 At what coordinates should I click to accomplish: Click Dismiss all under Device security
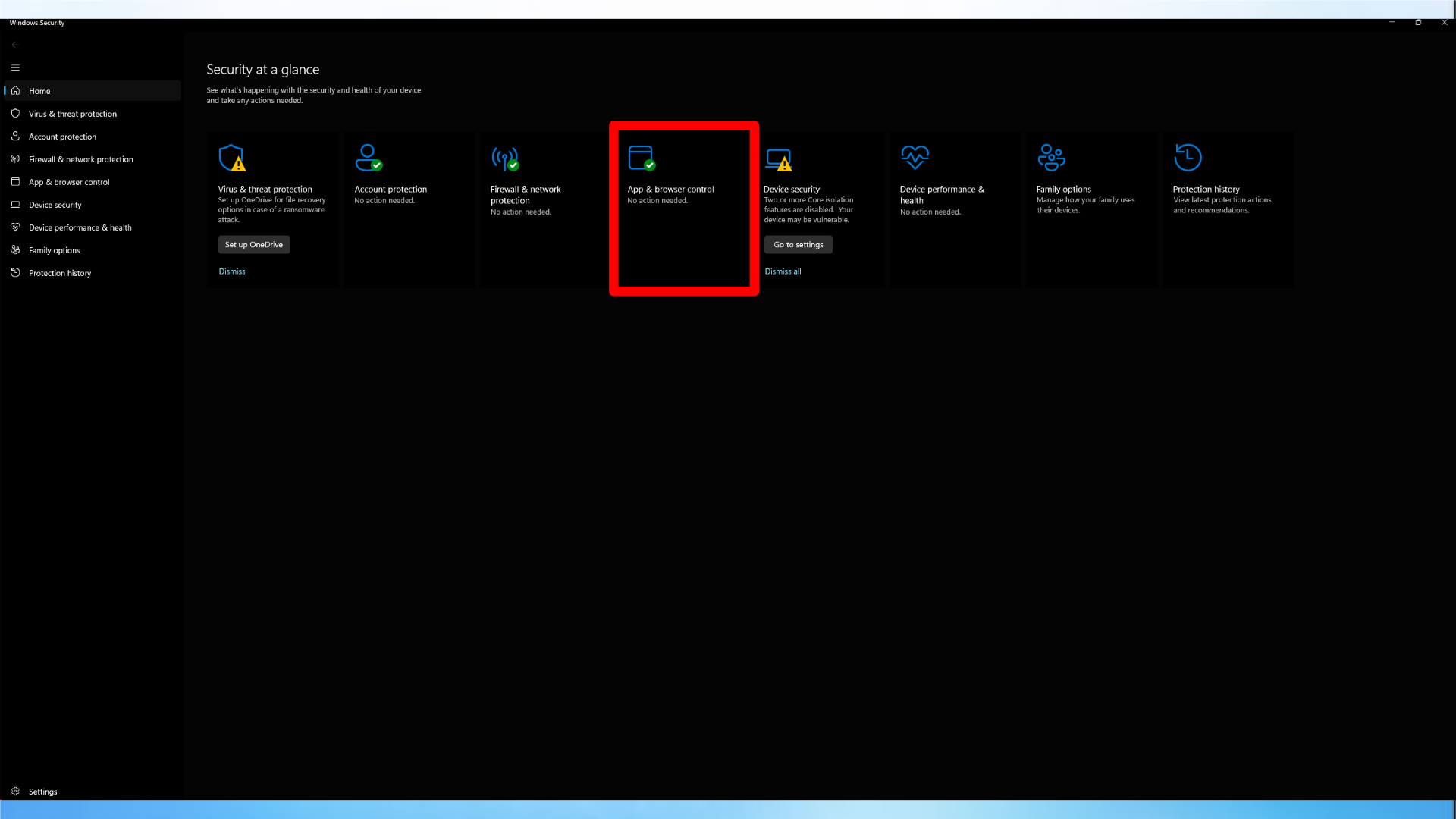pos(782,271)
